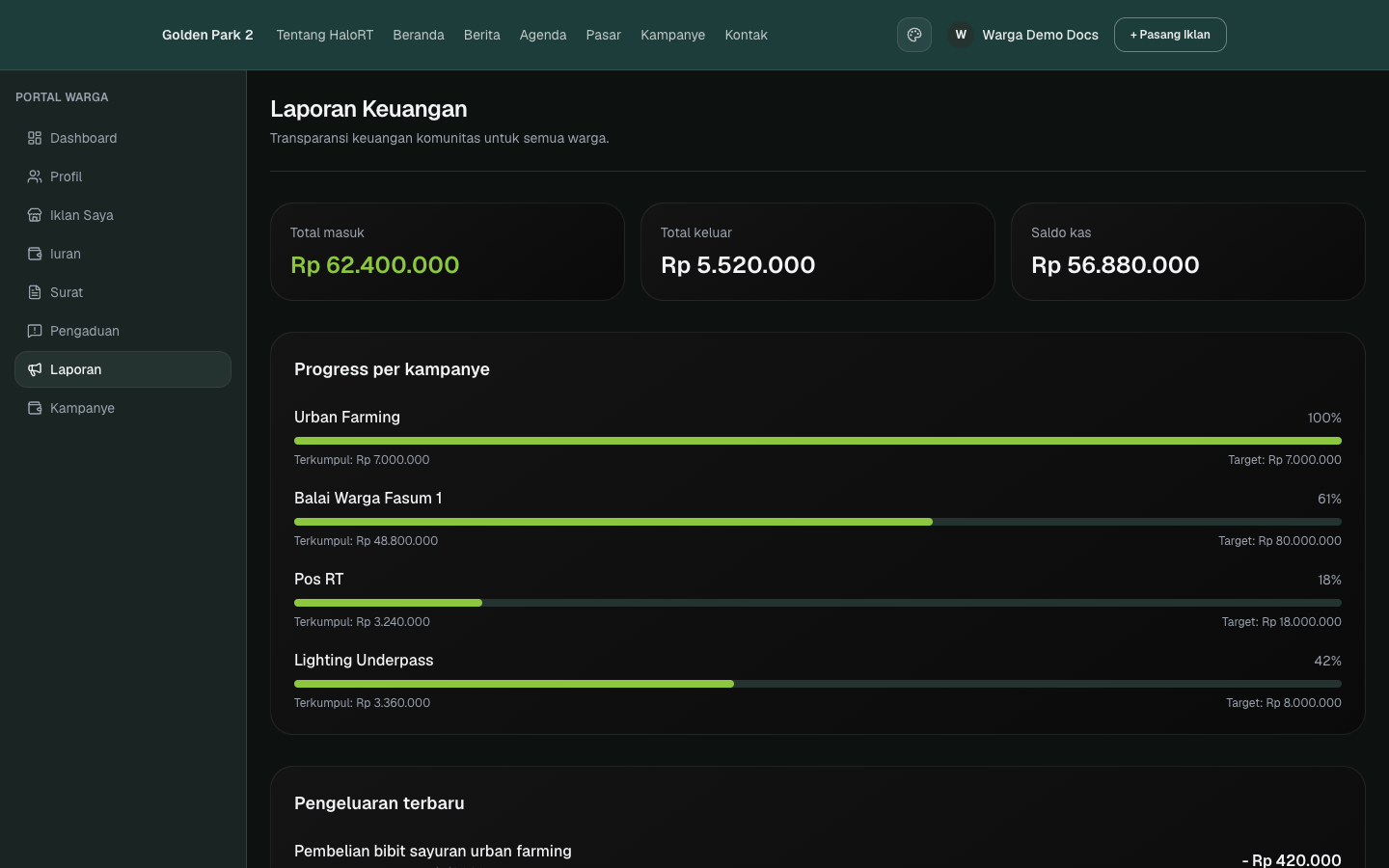
Task: Click the sidebar Kampanye wallet icon
Action: (35, 408)
